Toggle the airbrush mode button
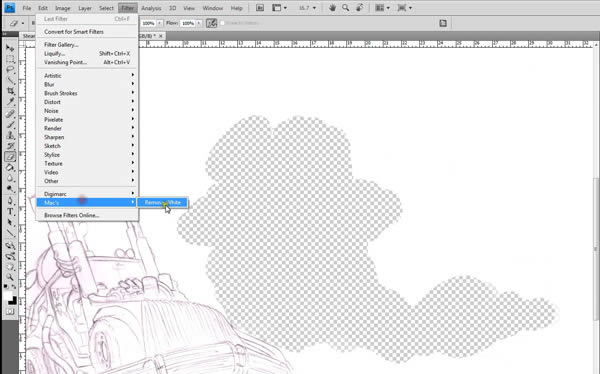Viewport: 600px width, 374px height. click(212, 23)
